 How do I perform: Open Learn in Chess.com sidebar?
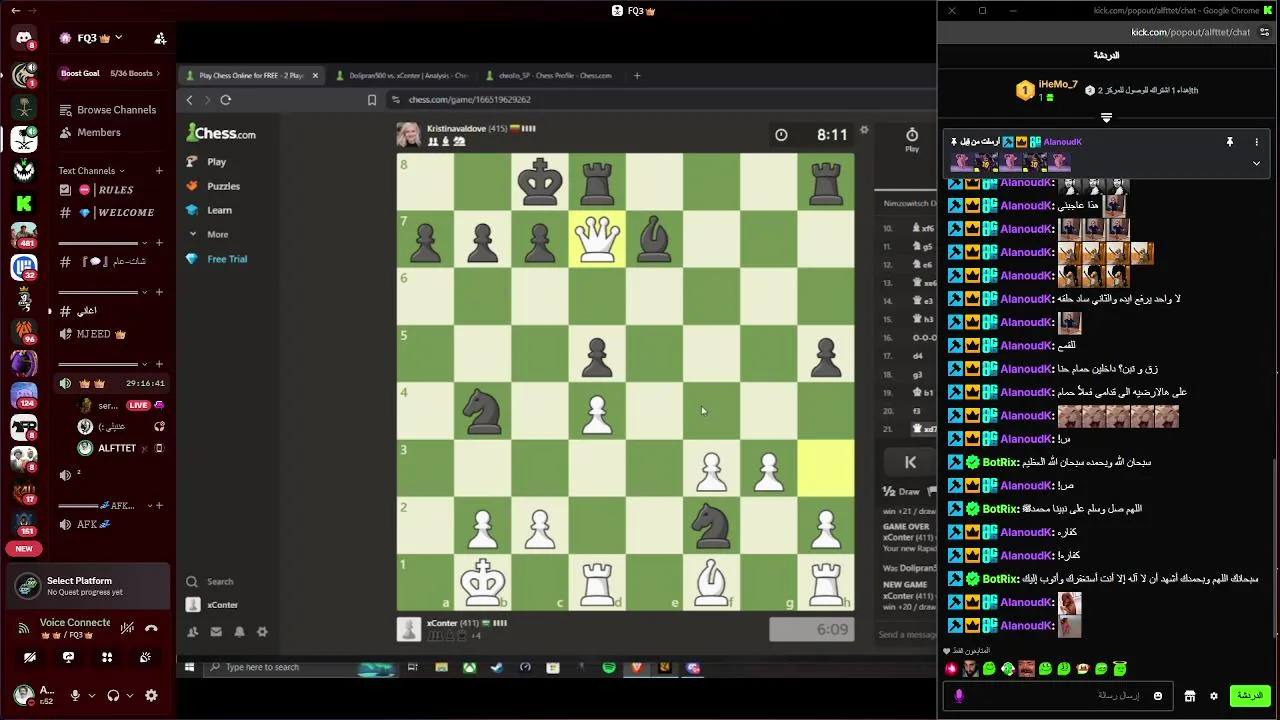tap(209, 210)
